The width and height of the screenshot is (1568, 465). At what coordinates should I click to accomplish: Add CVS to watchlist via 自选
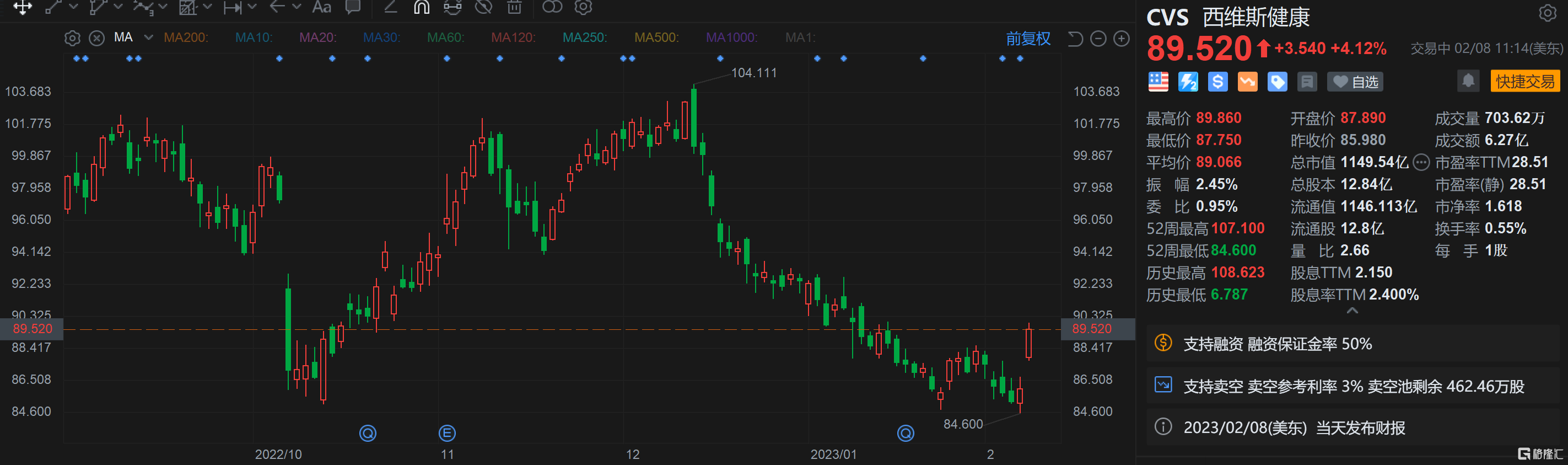(x=1355, y=82)
